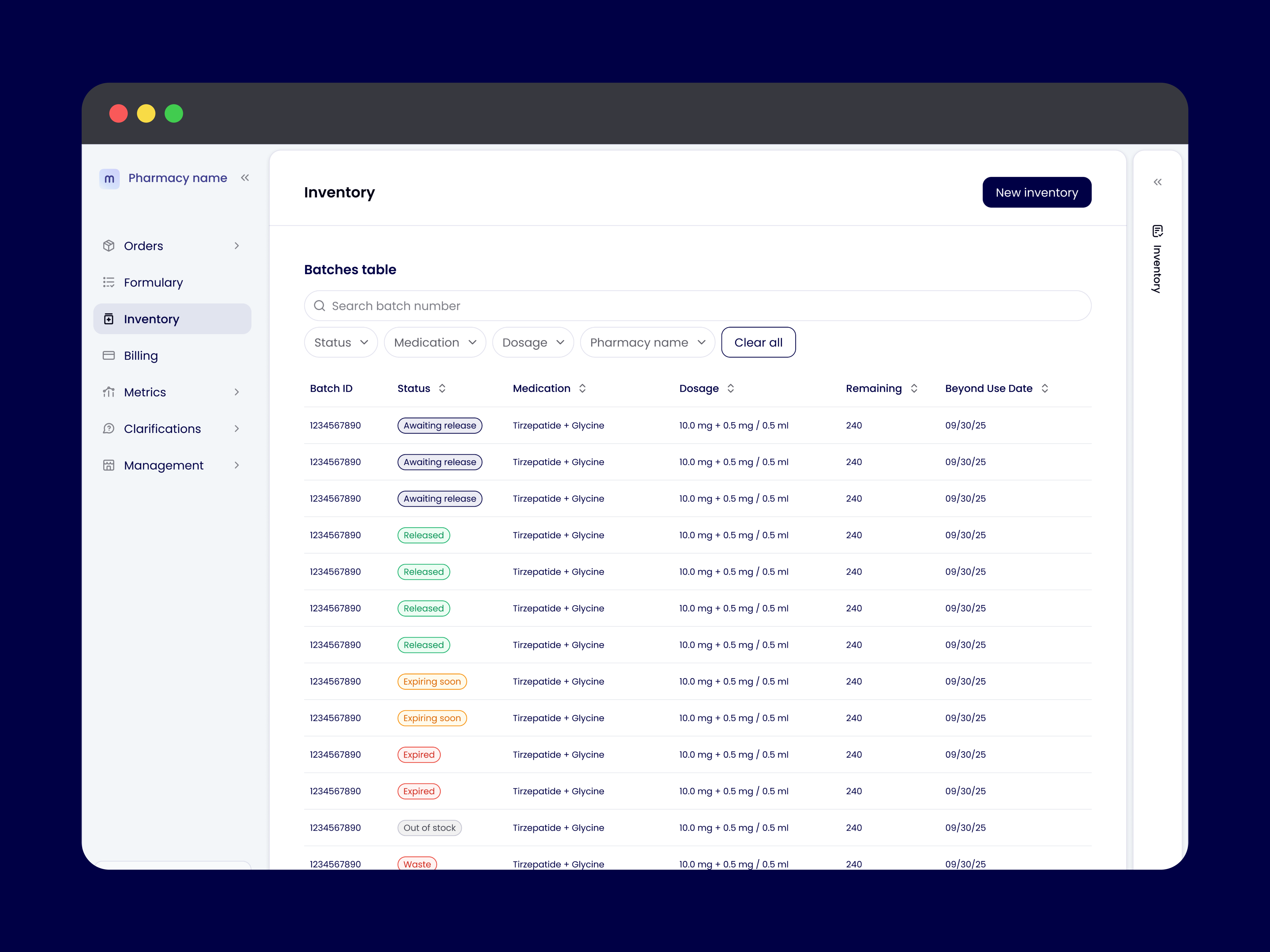
Task: Open Orders in the sidebar
Action: [x=172, y=246]
